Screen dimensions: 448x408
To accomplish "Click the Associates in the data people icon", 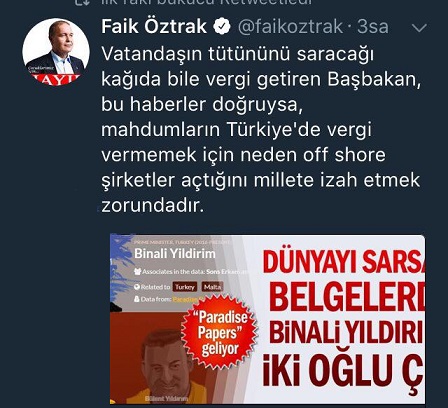I will 137,272.
